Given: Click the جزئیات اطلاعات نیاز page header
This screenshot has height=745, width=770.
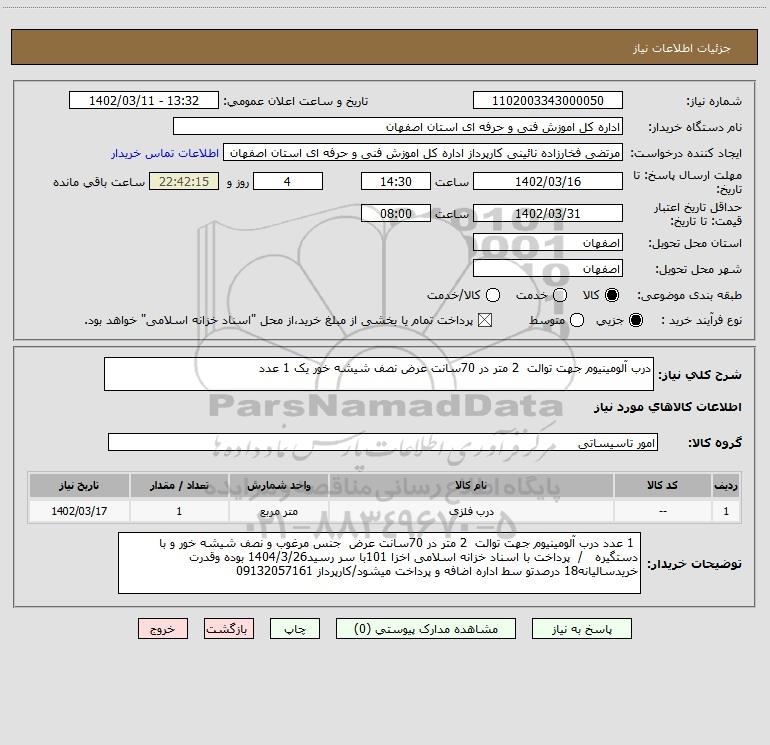Looking at the screenshot, I should coord(682,48).
